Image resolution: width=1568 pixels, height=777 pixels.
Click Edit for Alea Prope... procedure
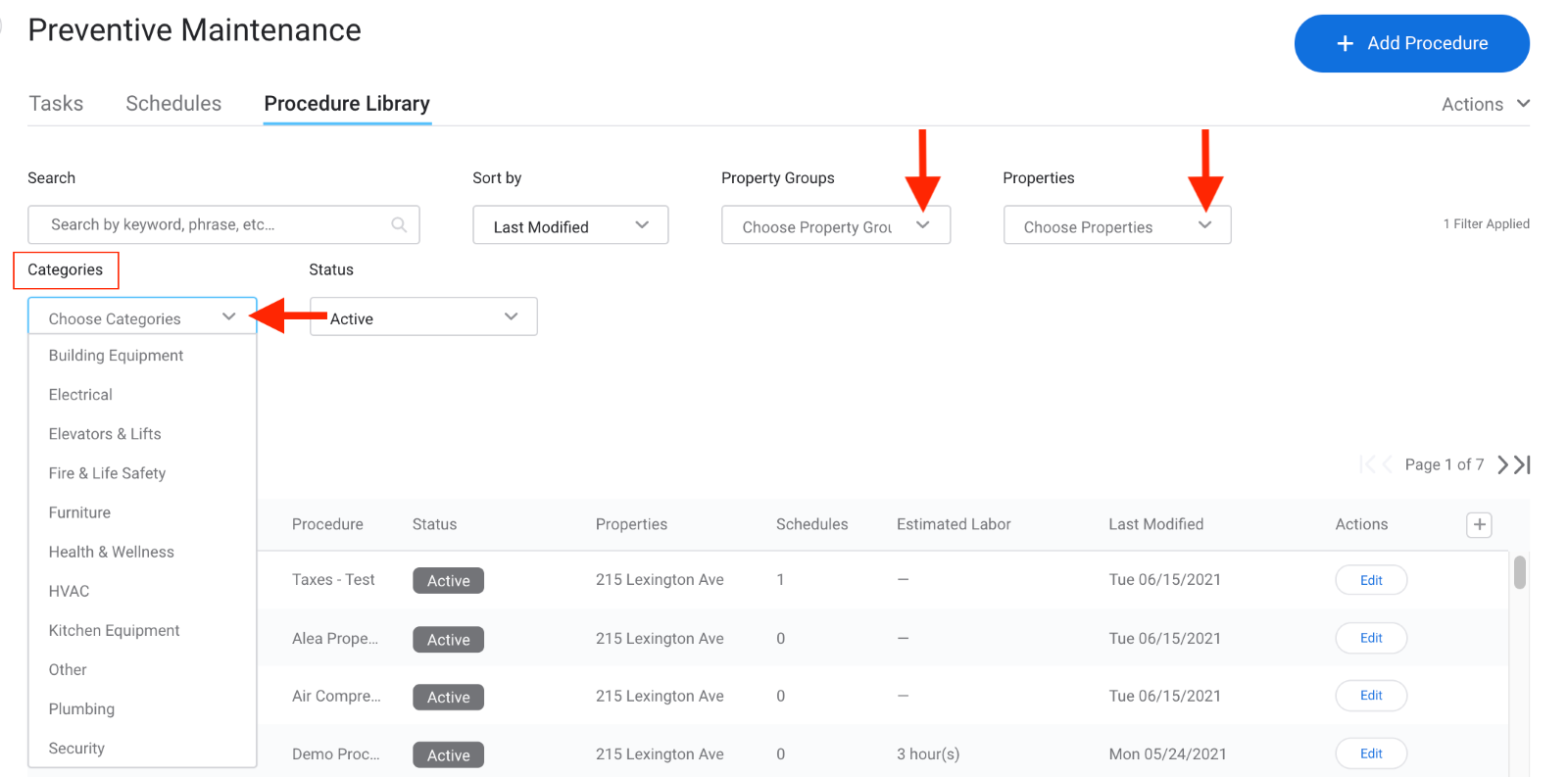(1371, 638)
